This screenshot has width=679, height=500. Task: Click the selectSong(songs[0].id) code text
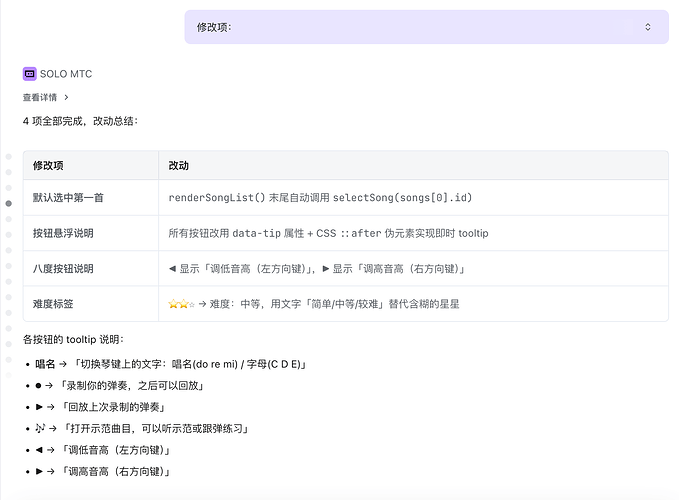coord(402,198)
